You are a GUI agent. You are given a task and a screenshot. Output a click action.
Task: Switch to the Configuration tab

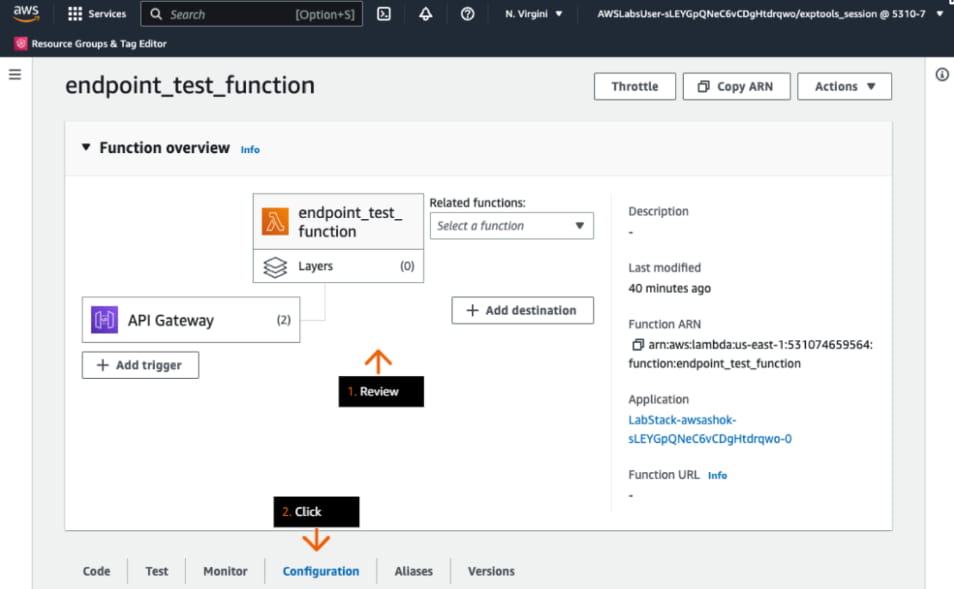tap(321, 571)
